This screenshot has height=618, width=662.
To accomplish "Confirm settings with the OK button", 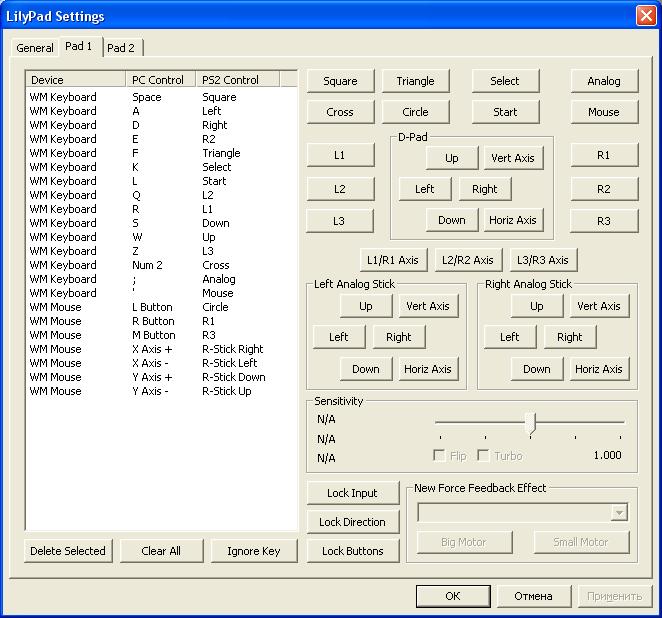I will (453, 596).
